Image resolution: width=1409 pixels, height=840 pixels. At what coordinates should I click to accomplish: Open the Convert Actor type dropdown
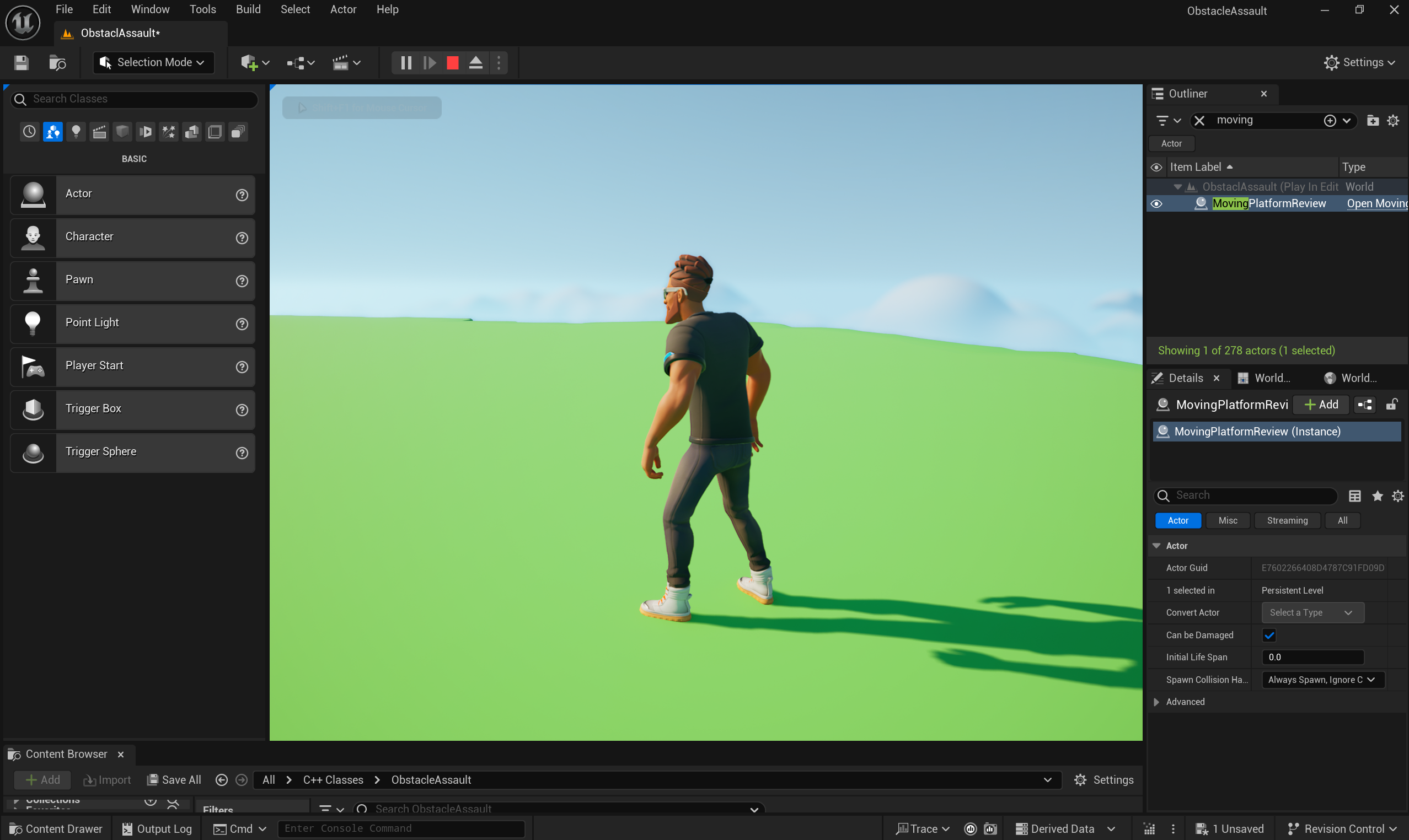click(x=1312, y=612)
